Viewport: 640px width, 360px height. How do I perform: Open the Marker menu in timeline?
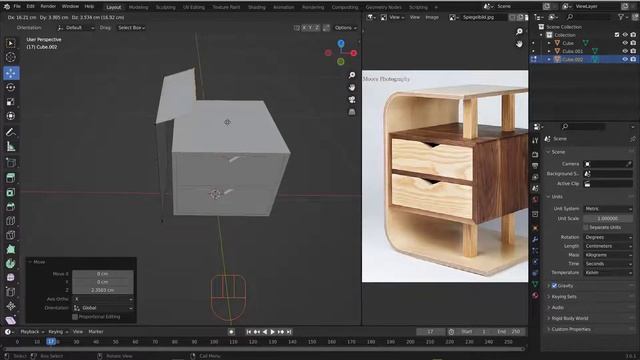point(96,332)
